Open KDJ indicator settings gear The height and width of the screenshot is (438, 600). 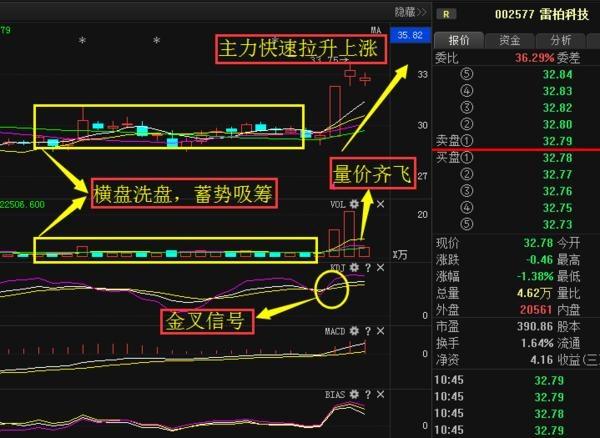click(355, 268)
